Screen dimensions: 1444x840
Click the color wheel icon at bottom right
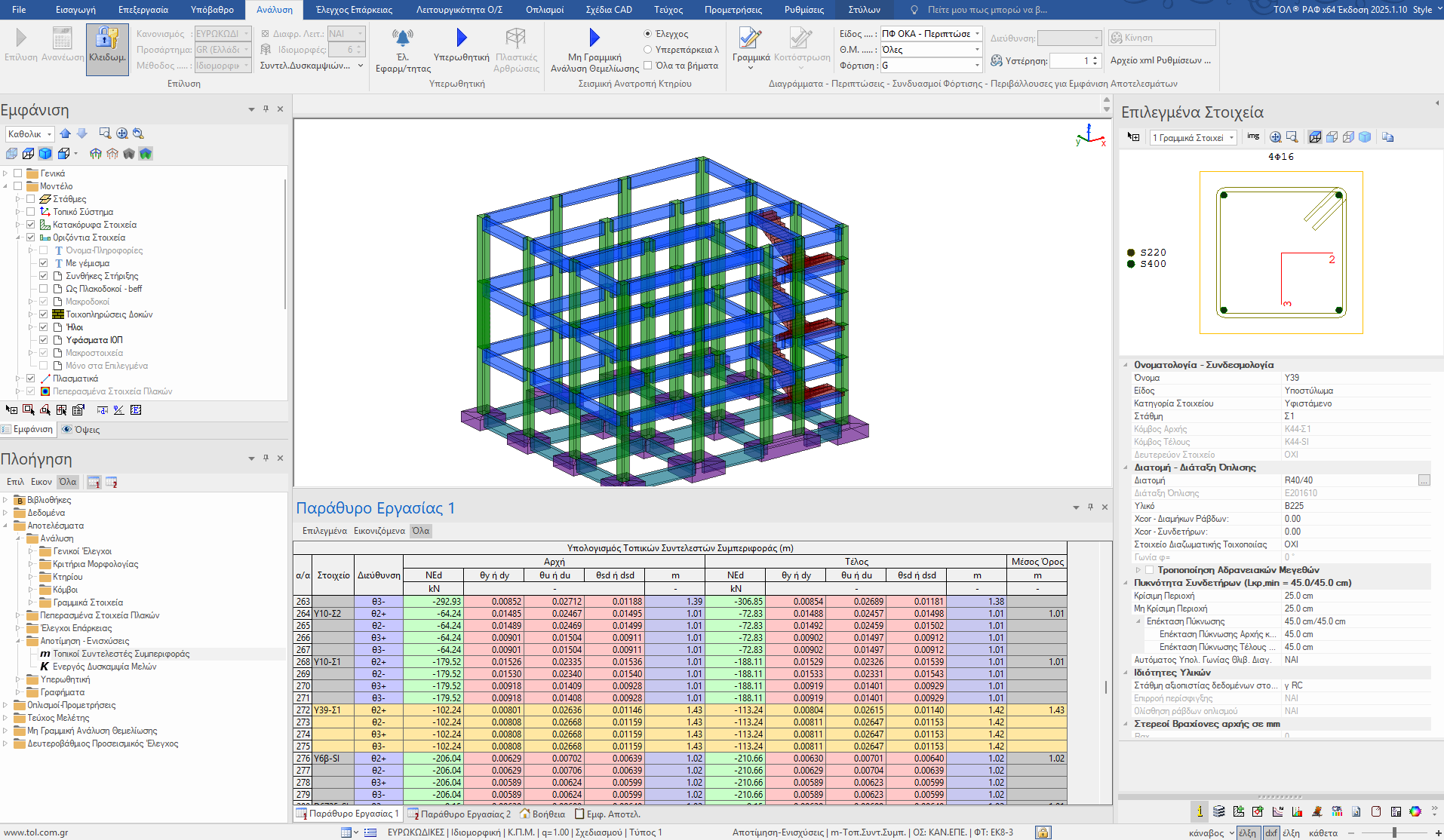[1415, 811]
